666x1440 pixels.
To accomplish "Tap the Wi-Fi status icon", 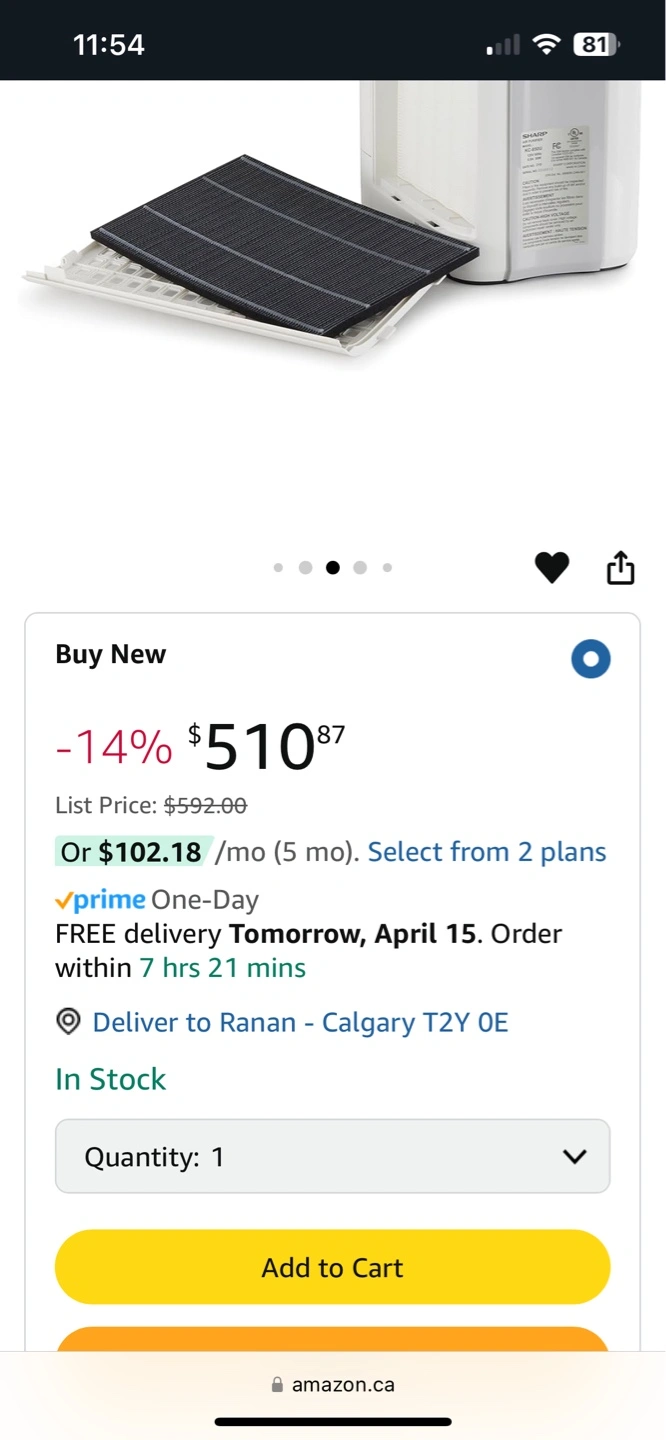I will (x=546, y=44).
